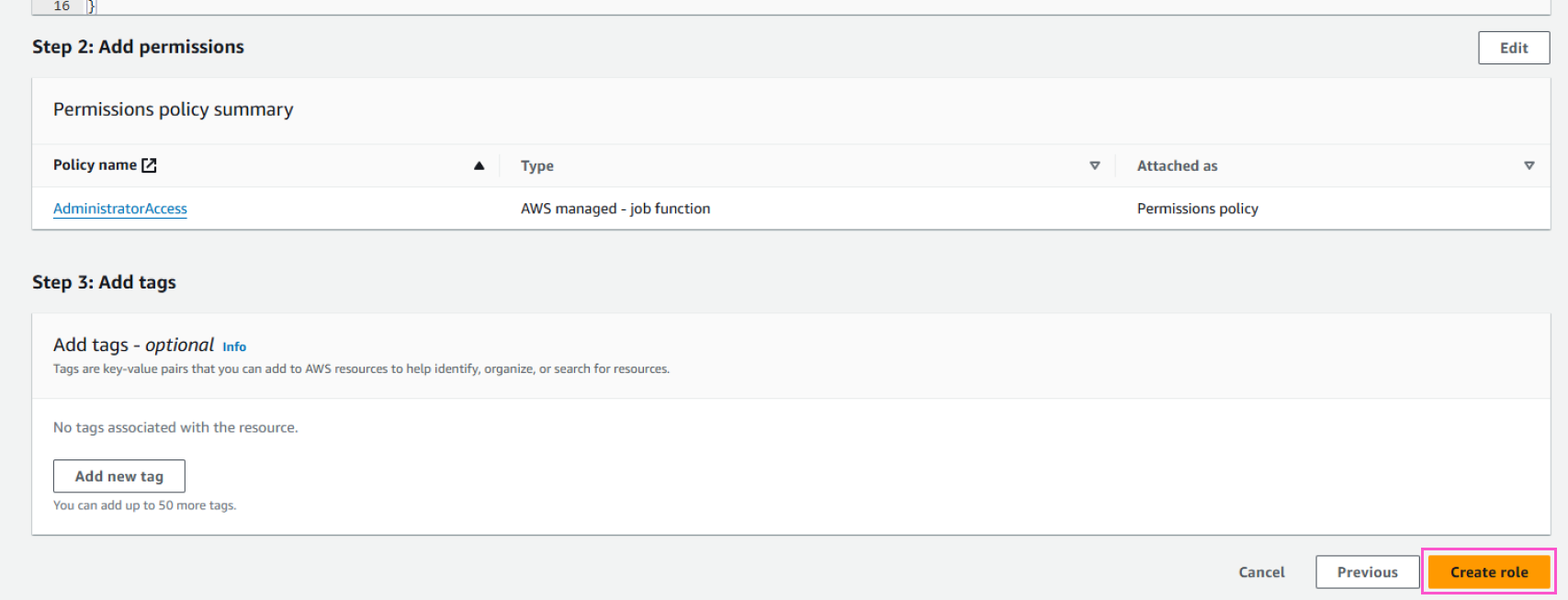
Task: Click the Policy name column header
Action: click(x=95, y=165)
